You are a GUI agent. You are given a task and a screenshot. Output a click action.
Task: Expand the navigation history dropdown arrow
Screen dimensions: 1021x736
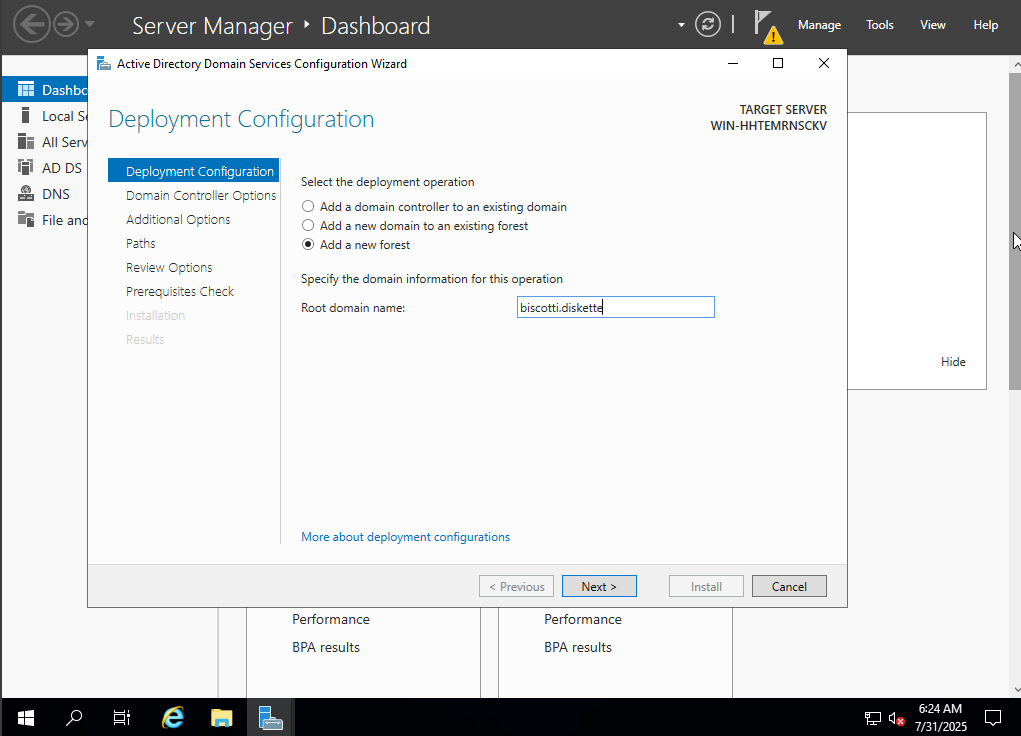[x=90, y=24]
